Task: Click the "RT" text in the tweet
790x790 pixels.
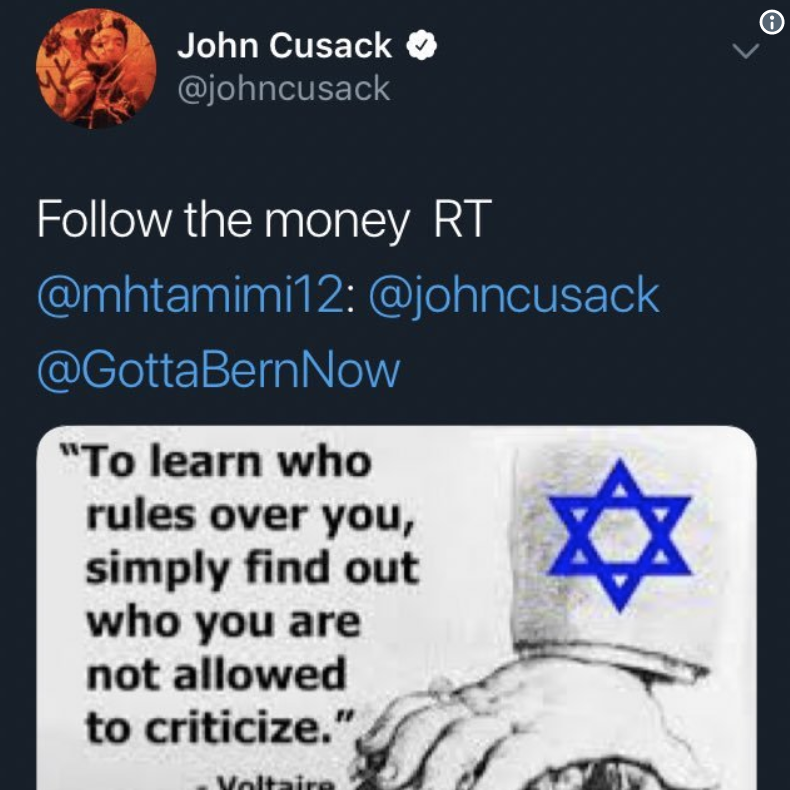Action: click(463, 221)
